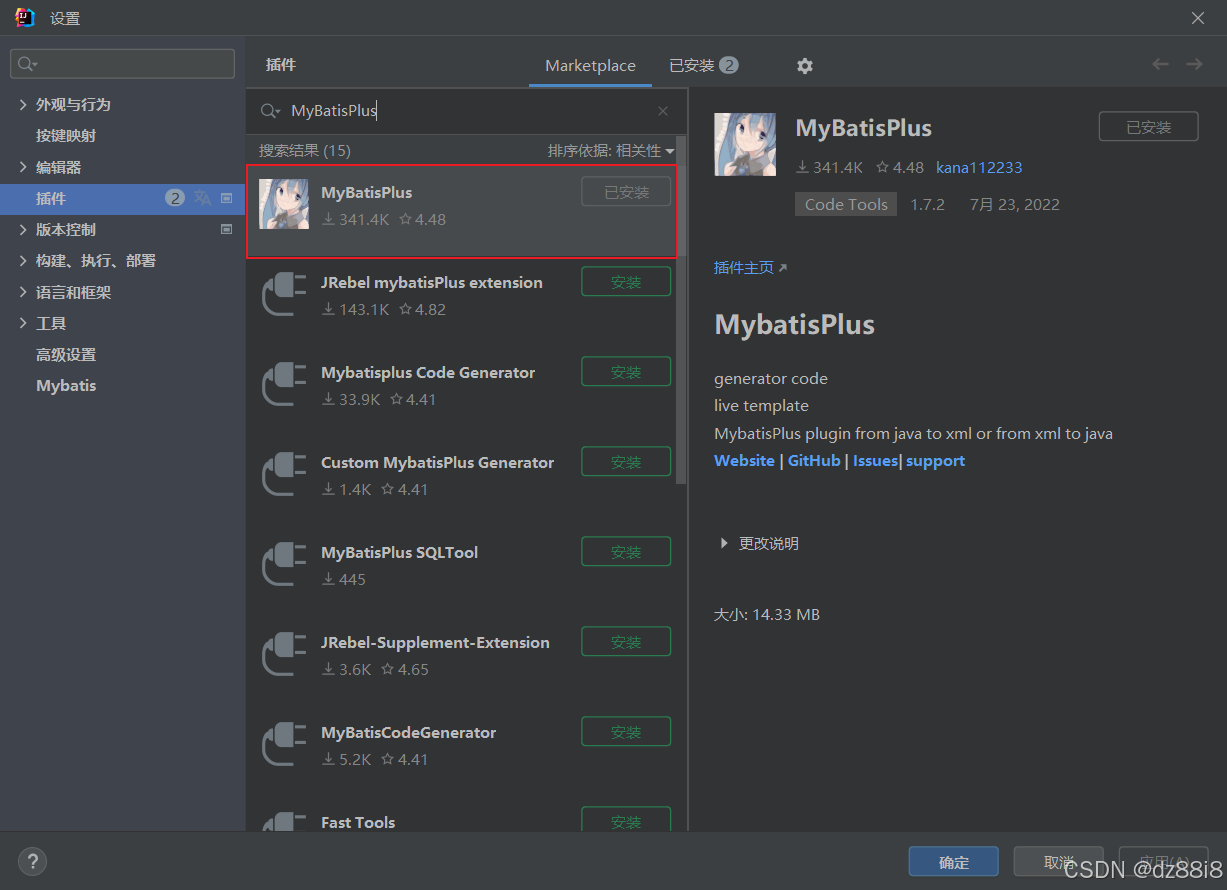1227x890 pixels.
Task: Open author kana112233 link
Action: [979, 167]
